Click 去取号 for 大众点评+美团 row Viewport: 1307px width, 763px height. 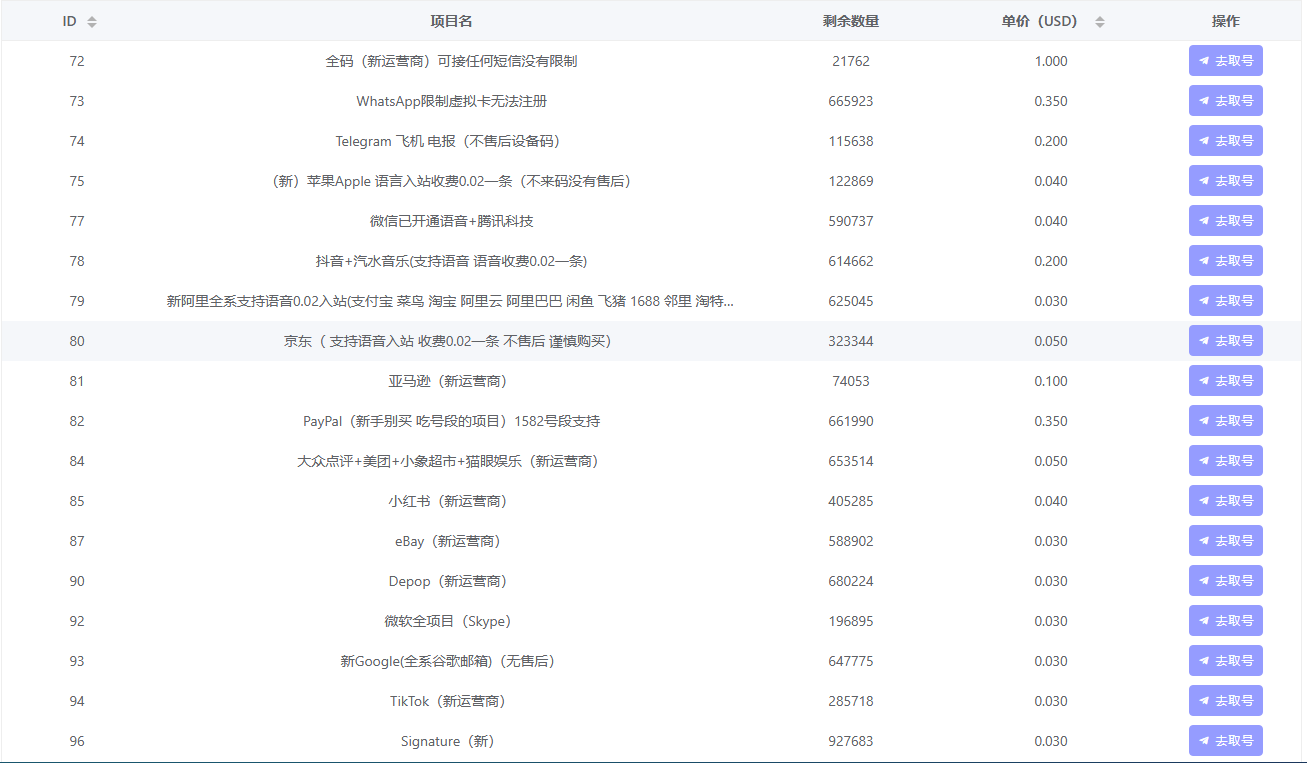pyautogui.click(x=1225, y=461)
